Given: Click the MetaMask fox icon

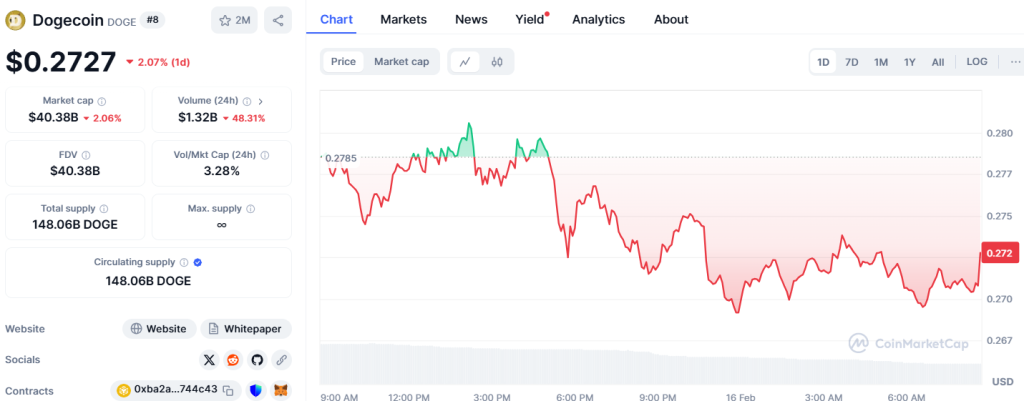Looking at the screenshot, I should click(x=281, y=391).
